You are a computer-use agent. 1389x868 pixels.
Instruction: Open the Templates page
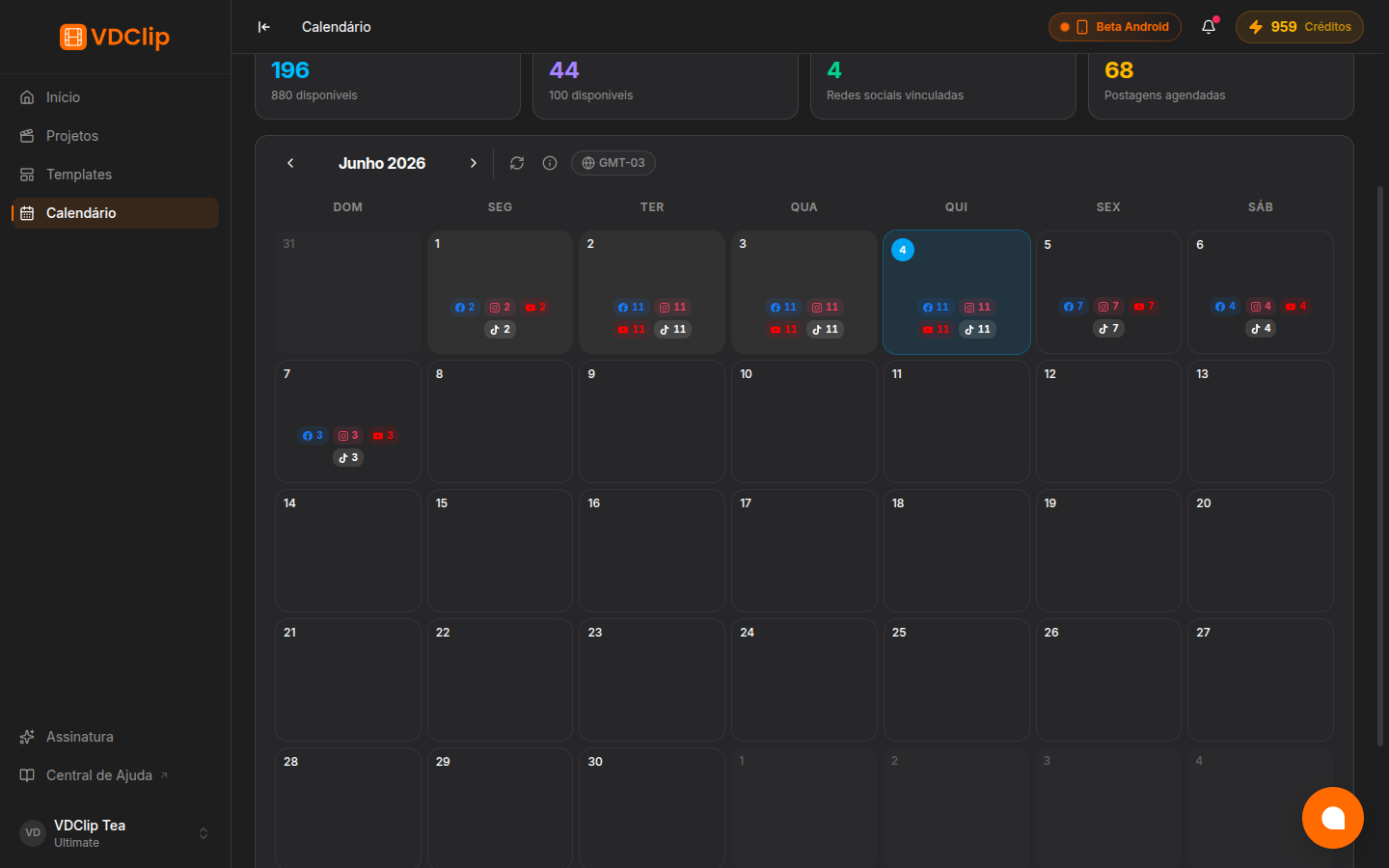[115, 175]
